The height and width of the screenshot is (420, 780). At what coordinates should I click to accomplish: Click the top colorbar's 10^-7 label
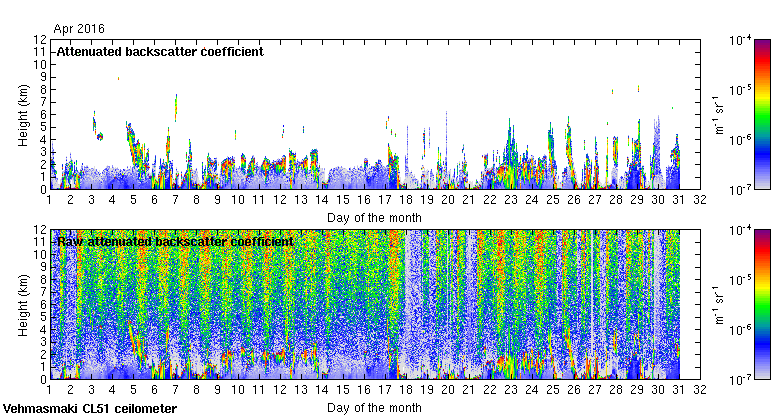point(740,190)
